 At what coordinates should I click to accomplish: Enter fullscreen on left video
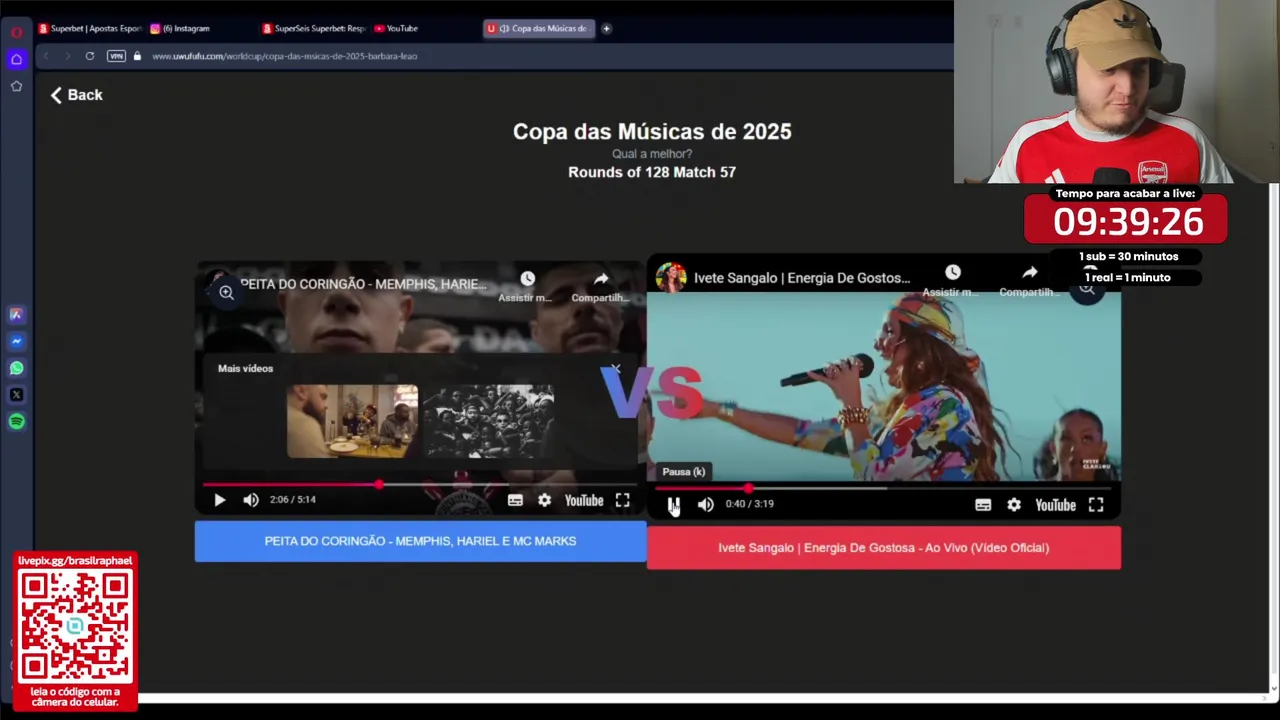[x=622, y=500]
